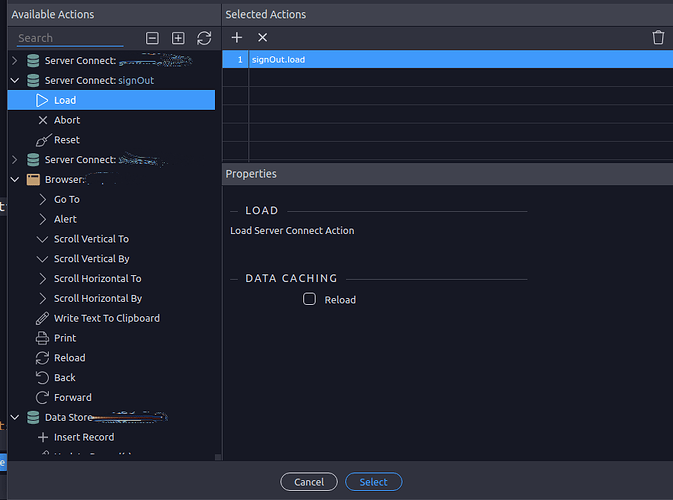Viewport: 673px width, 500px height.
Task: Click the Go To arrow icon
Action: (42, 200)
